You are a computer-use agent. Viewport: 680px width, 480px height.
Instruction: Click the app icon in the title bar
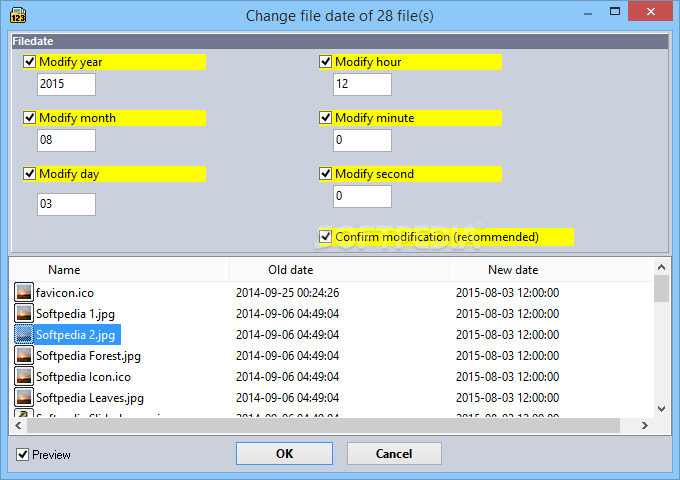click(18, 15)
